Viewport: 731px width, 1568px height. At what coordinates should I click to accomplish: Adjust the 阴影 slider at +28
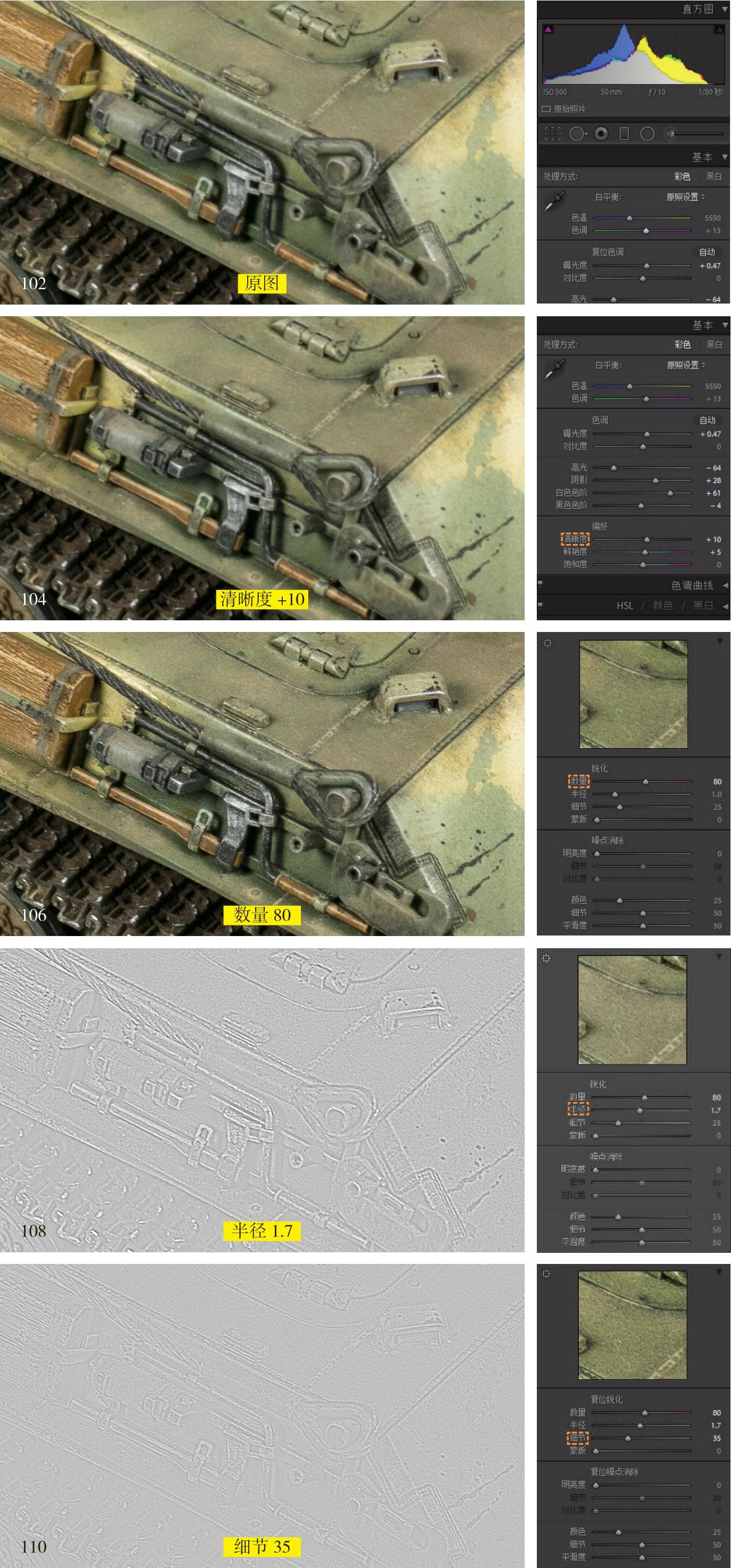(x=642, y=480)
